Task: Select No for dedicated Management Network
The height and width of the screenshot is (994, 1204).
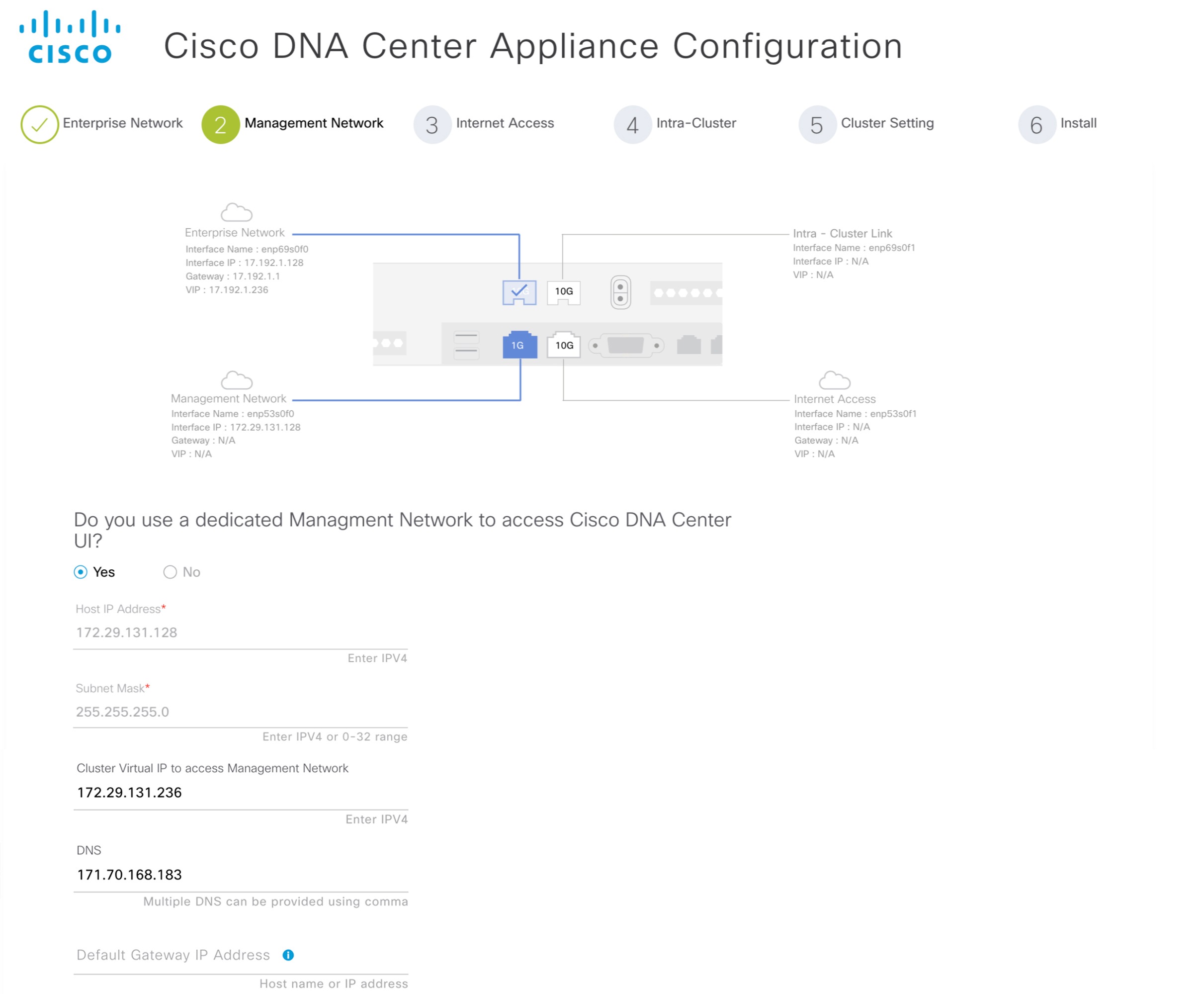Action: coord(170,571)
